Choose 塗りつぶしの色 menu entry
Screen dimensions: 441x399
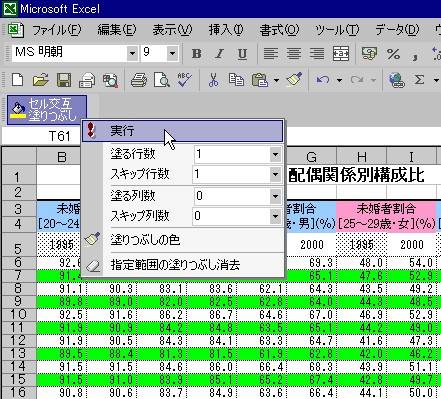click(x=183, y=239)
